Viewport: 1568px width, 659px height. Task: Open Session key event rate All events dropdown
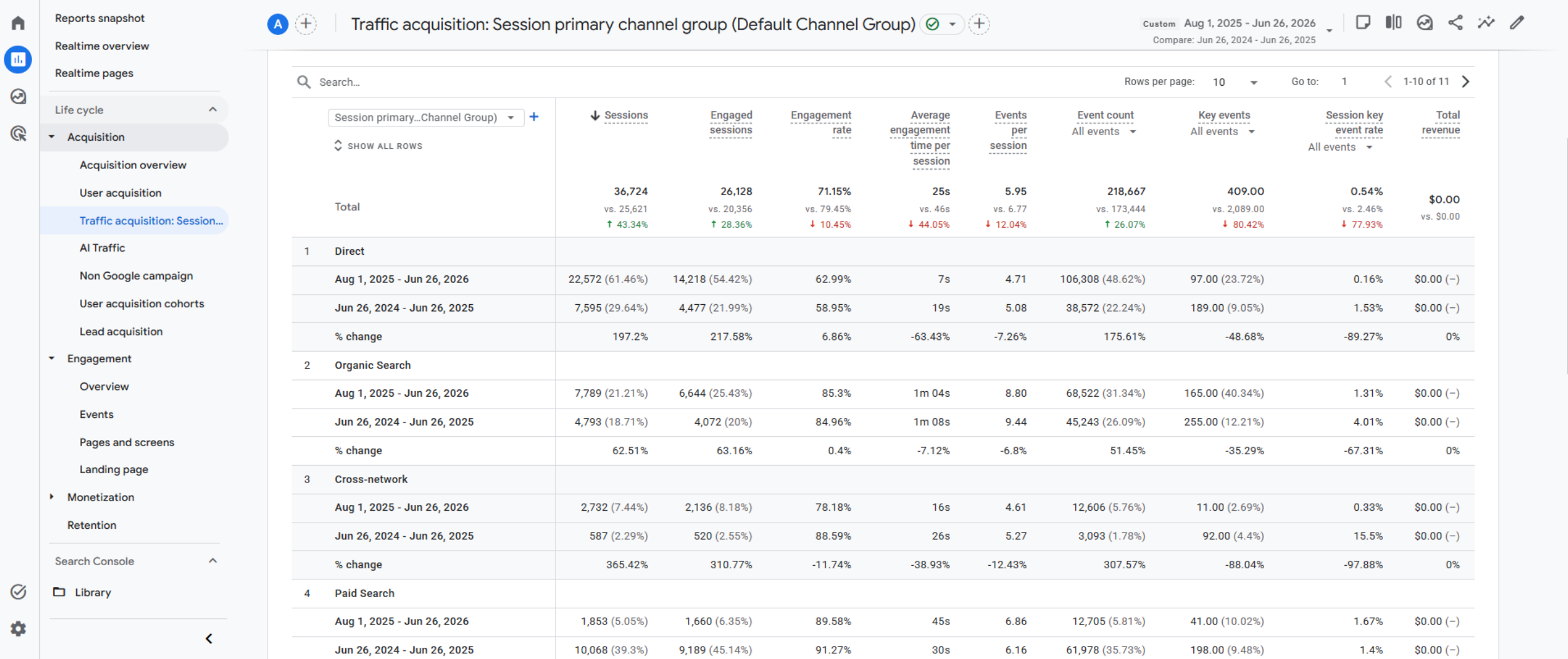click(1340, 147)
